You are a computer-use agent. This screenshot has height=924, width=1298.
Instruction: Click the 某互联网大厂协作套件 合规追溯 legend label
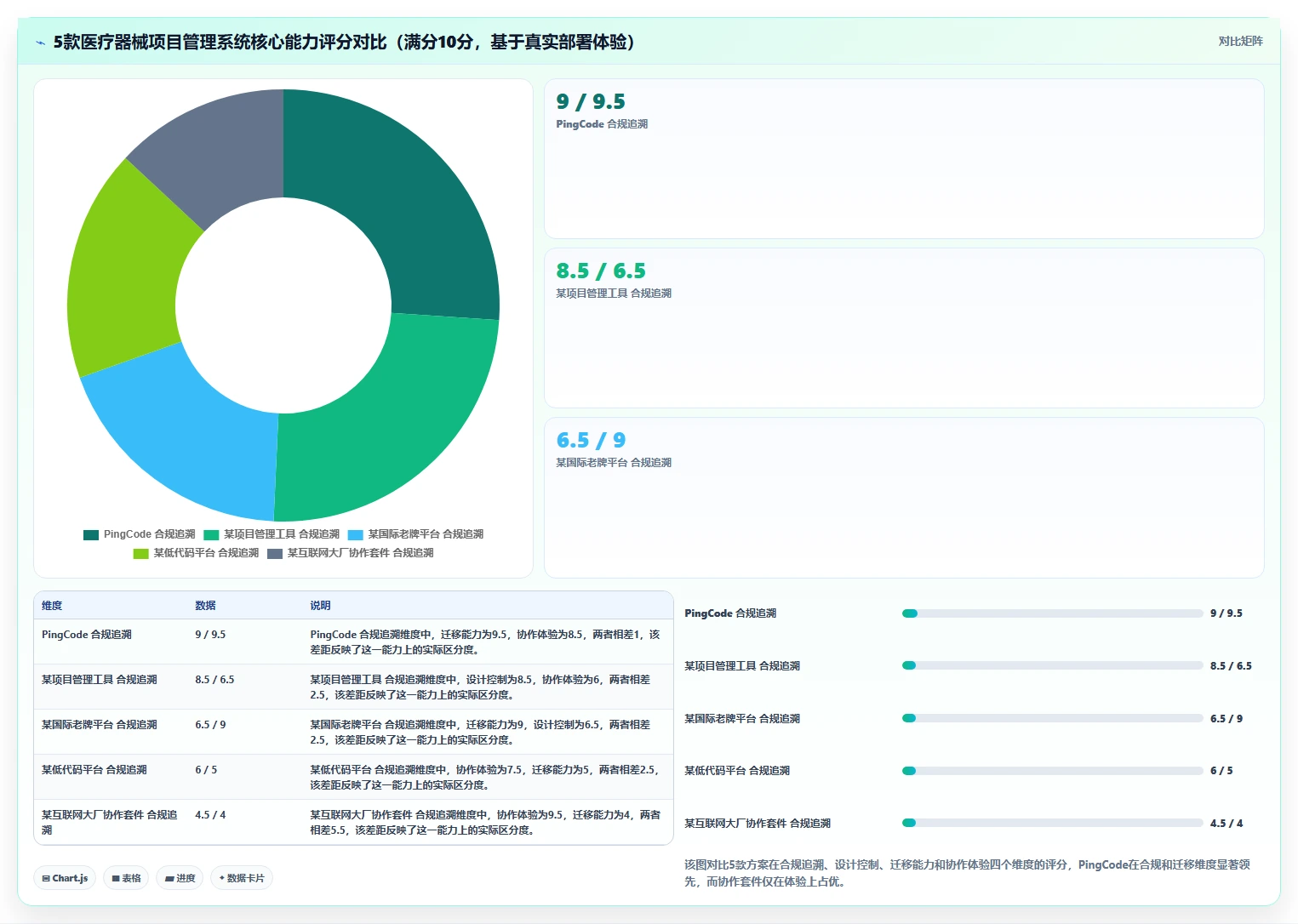pos(360,553)
